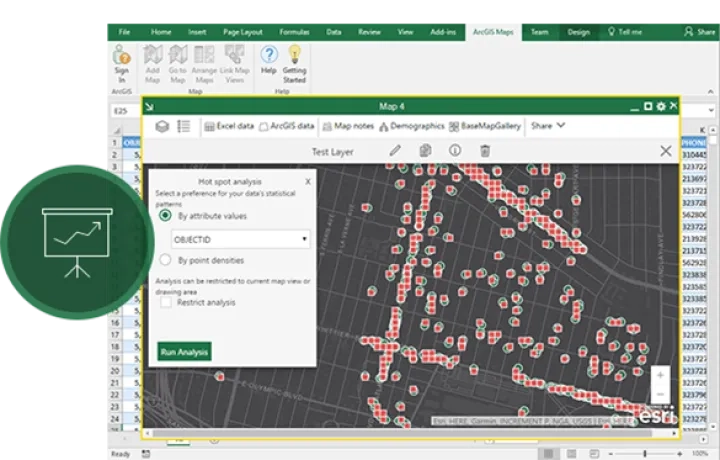
Task: Switch to the Page Layout ribbon tab
Action: pos(242,32)
